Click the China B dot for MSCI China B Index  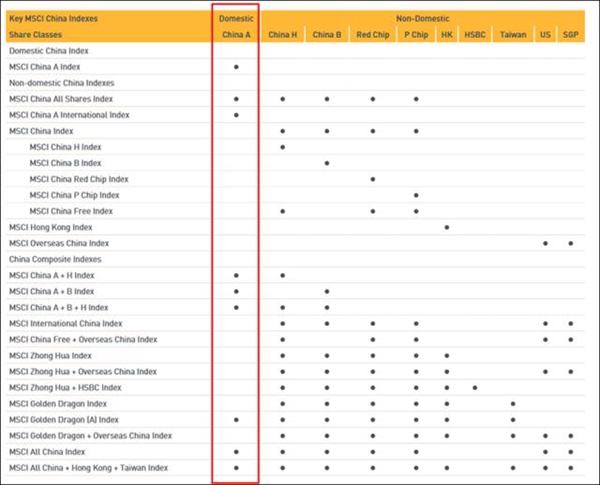click(327, 163)
